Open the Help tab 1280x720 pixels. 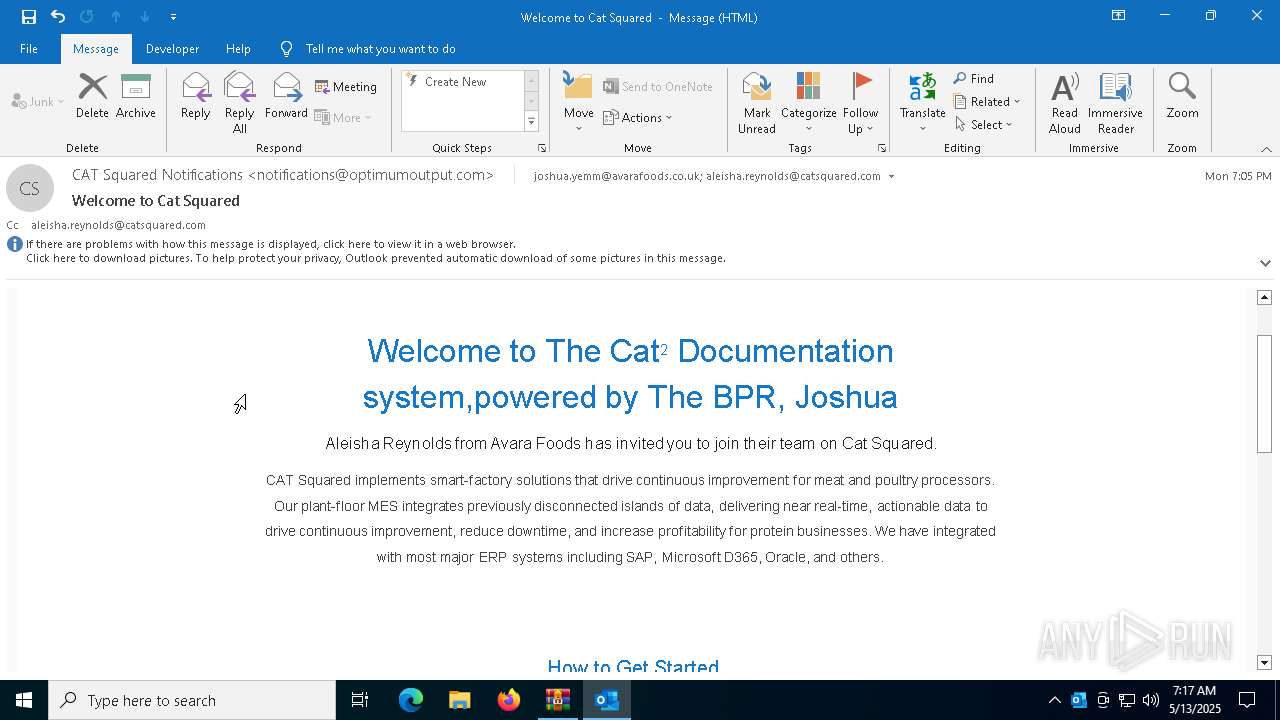click(x=238, y=49)
